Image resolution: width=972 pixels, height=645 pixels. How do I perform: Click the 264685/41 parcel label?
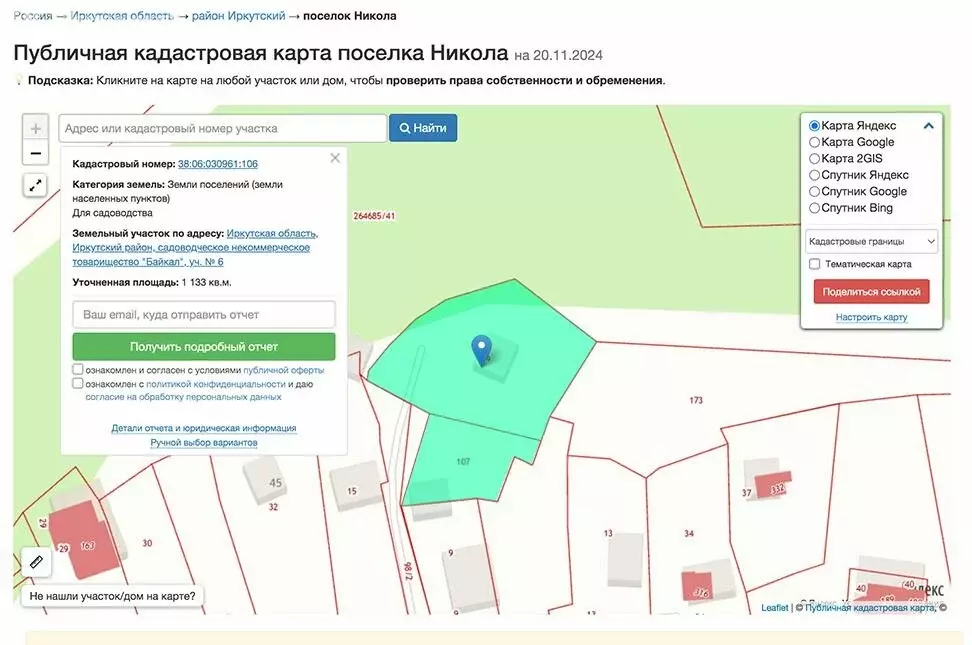[374, 216]
